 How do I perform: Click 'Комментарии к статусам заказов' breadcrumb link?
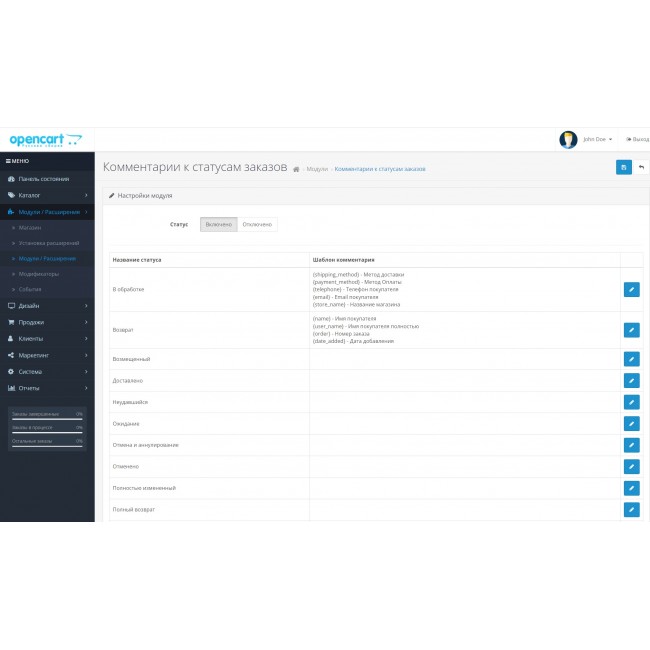click(x=379, y=169)
